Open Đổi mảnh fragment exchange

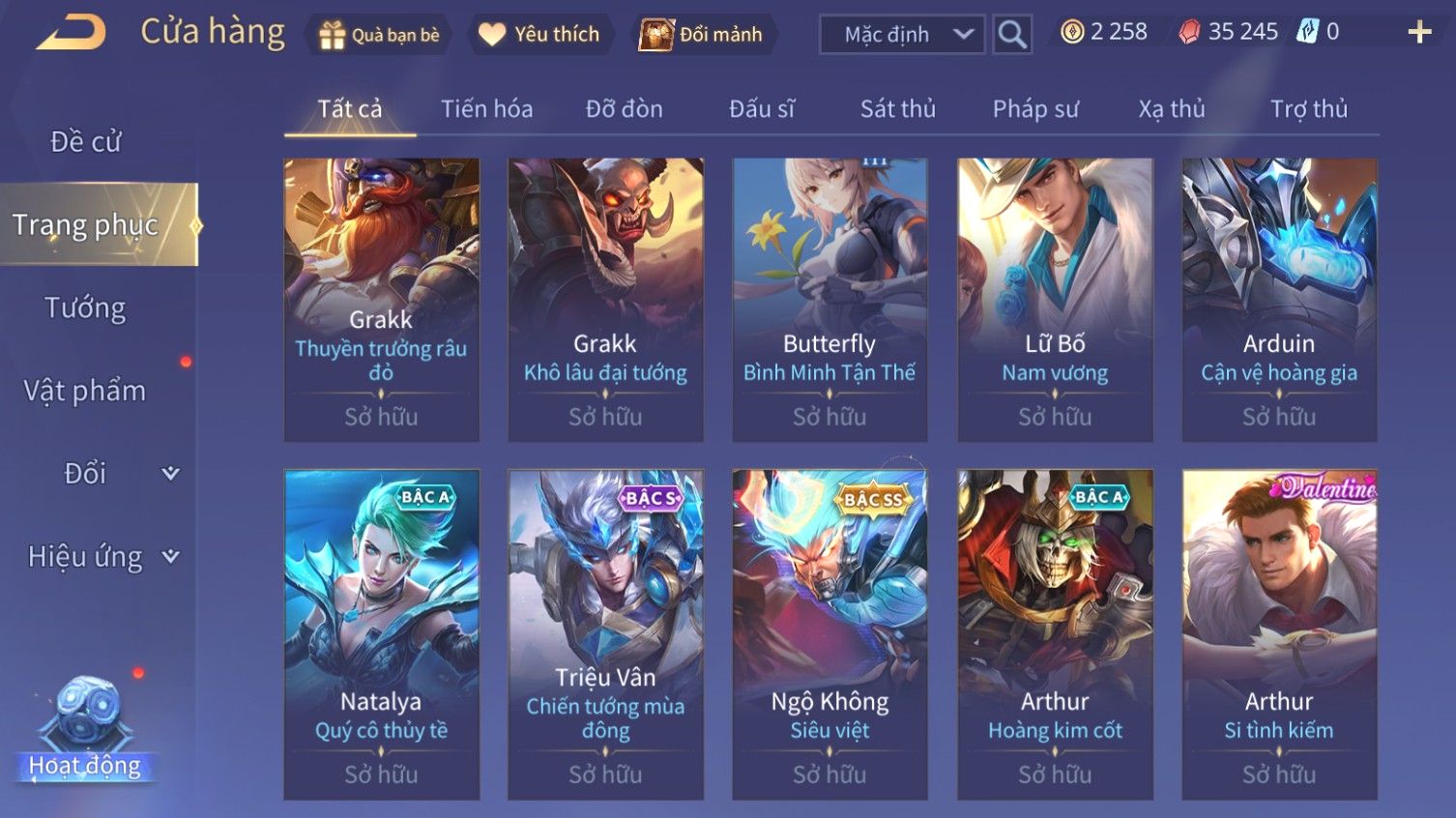pyautogui.click(x=702, y=35)
